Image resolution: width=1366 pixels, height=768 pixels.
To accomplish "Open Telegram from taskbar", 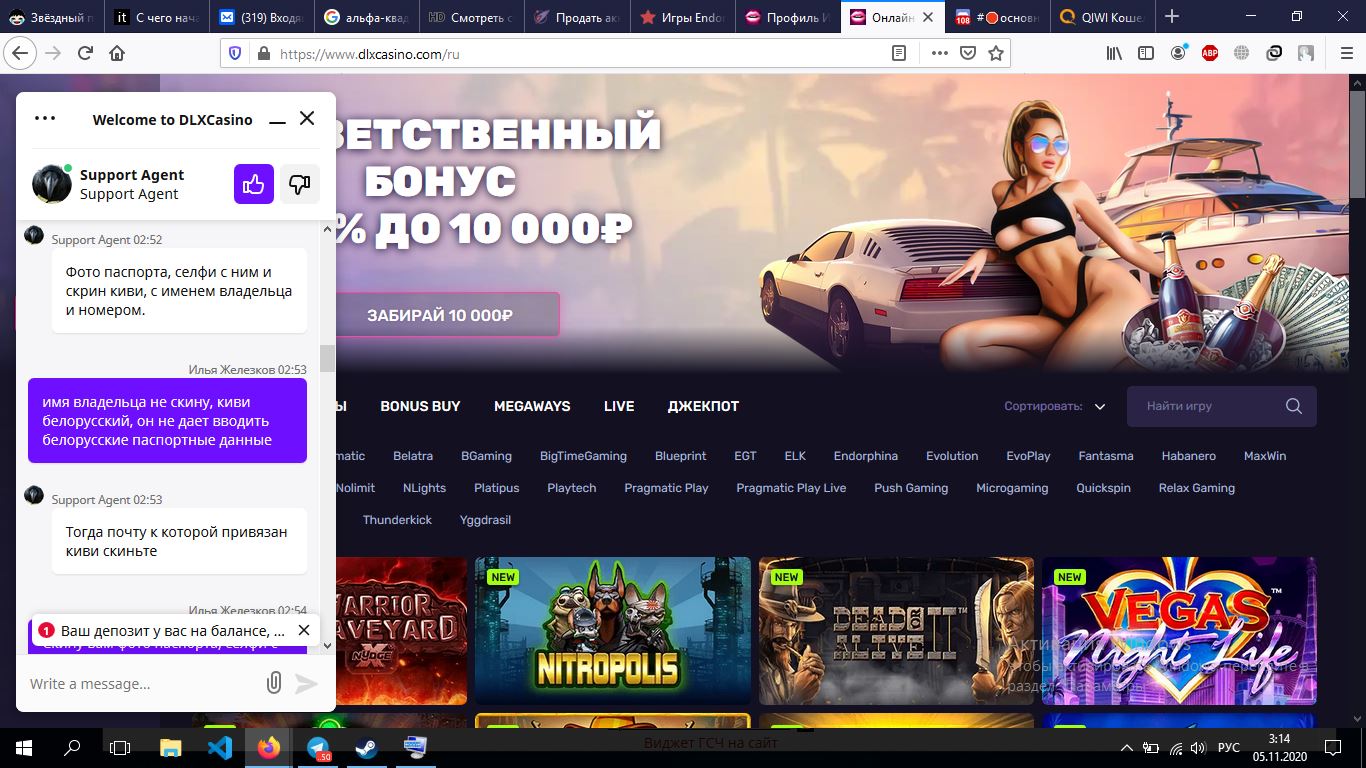I will click(317, 747).
